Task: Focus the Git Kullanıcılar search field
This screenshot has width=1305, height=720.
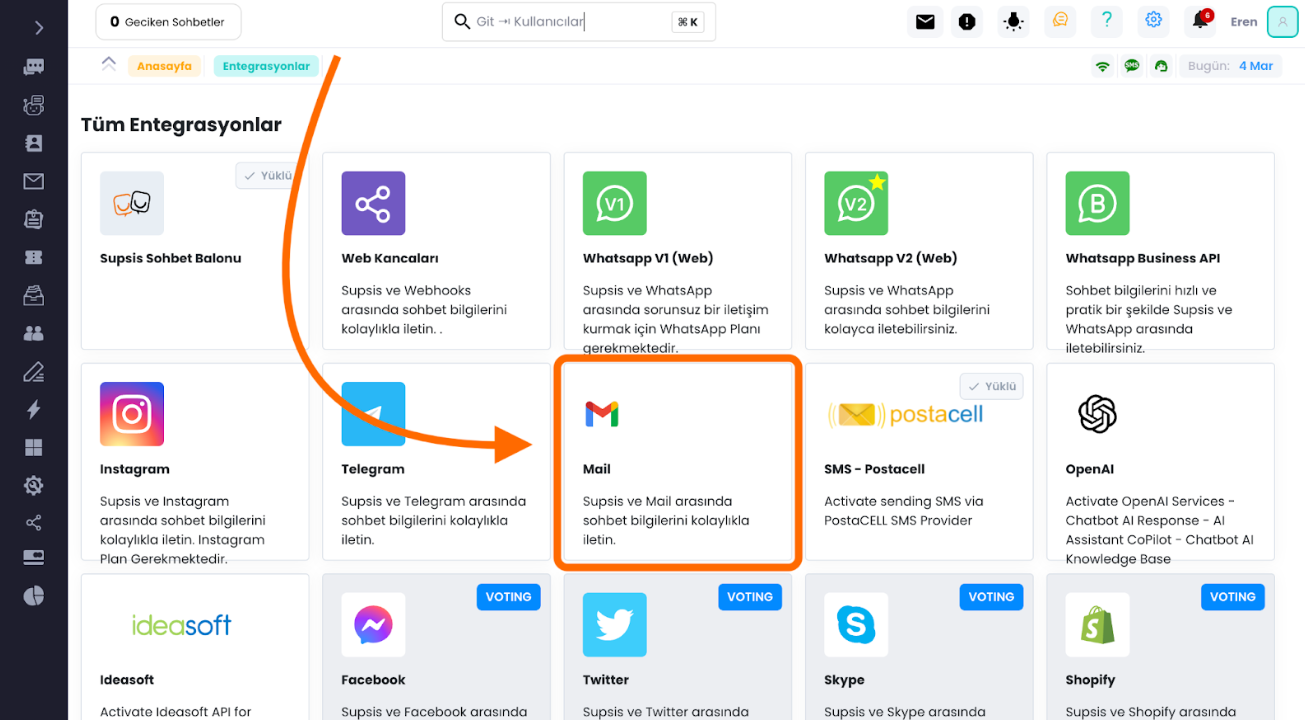Action: pyautogui.click(x=579, y=22)
